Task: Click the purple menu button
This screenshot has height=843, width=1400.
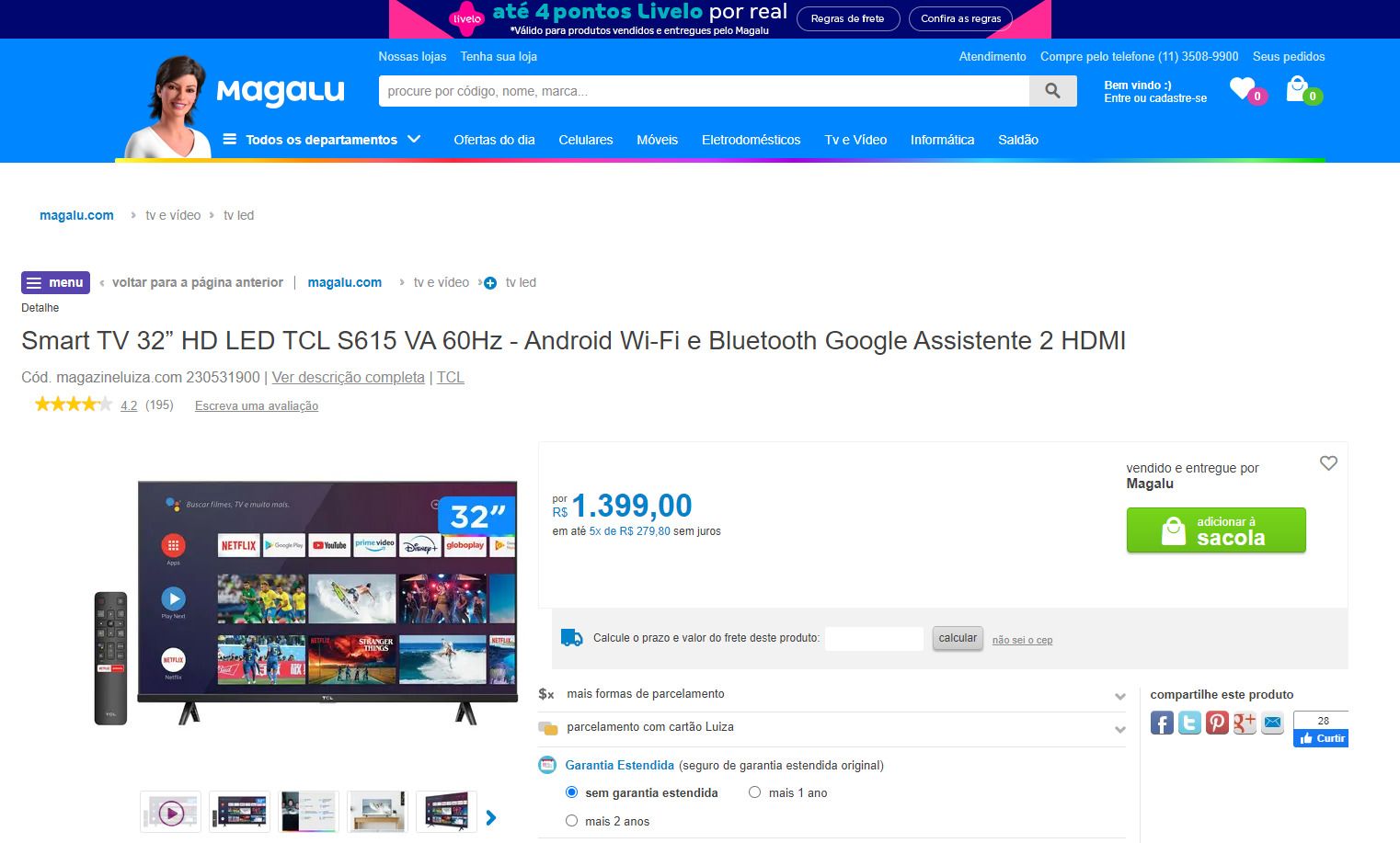Action: pos(55,282)
